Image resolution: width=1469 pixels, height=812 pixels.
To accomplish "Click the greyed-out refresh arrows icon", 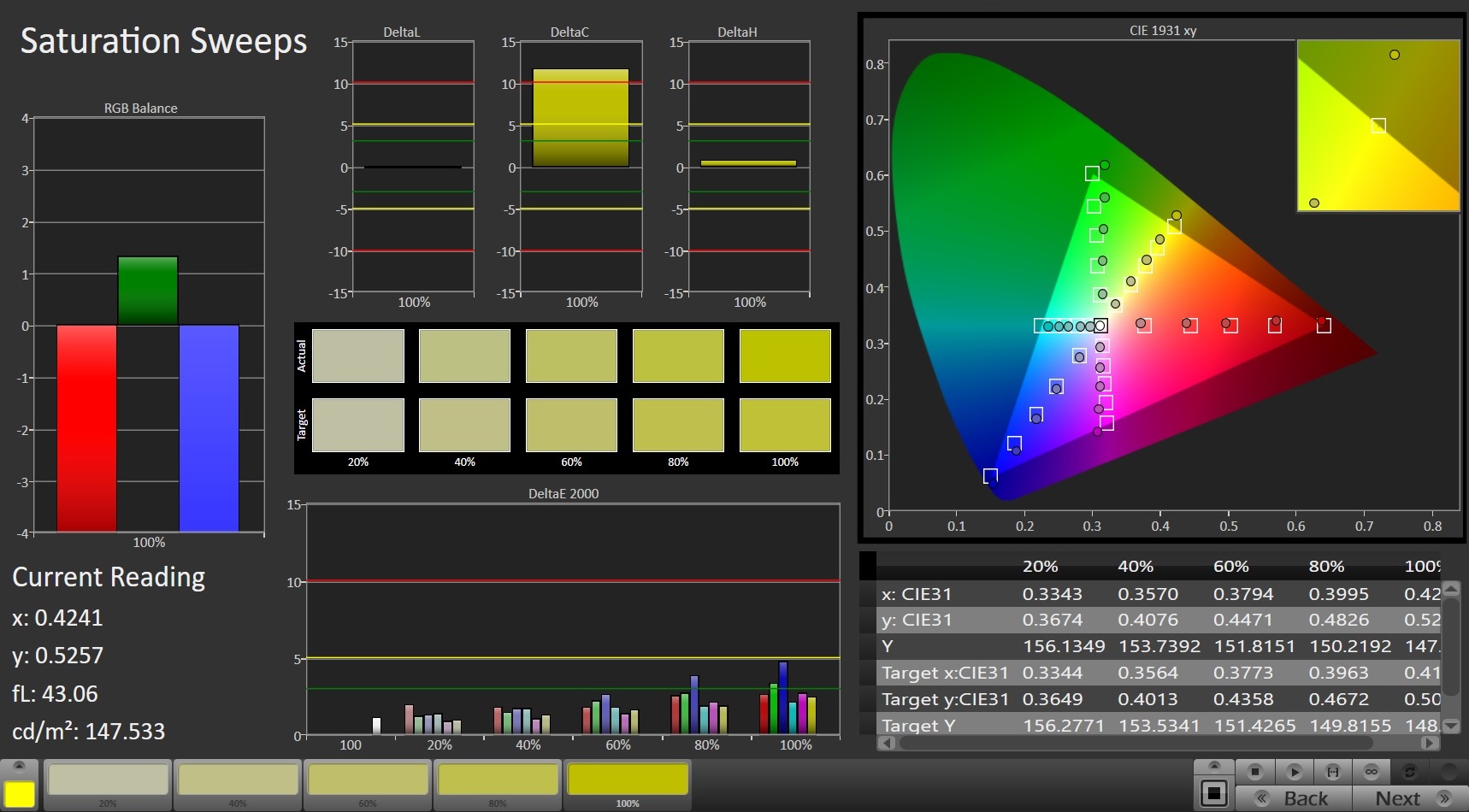I will click(1410, 772).
